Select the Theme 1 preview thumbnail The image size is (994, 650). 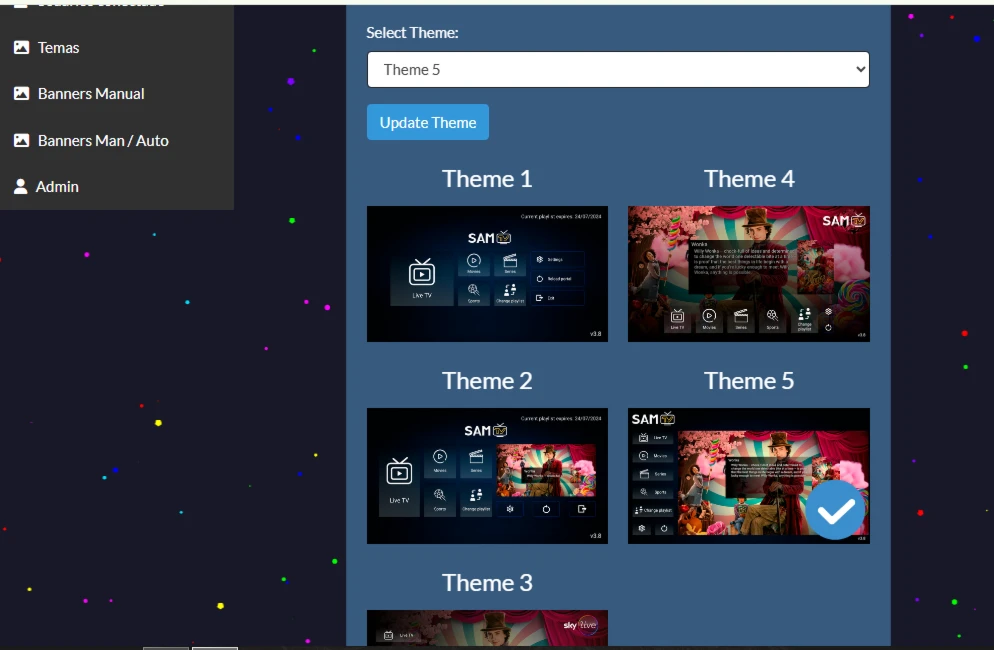487,274
